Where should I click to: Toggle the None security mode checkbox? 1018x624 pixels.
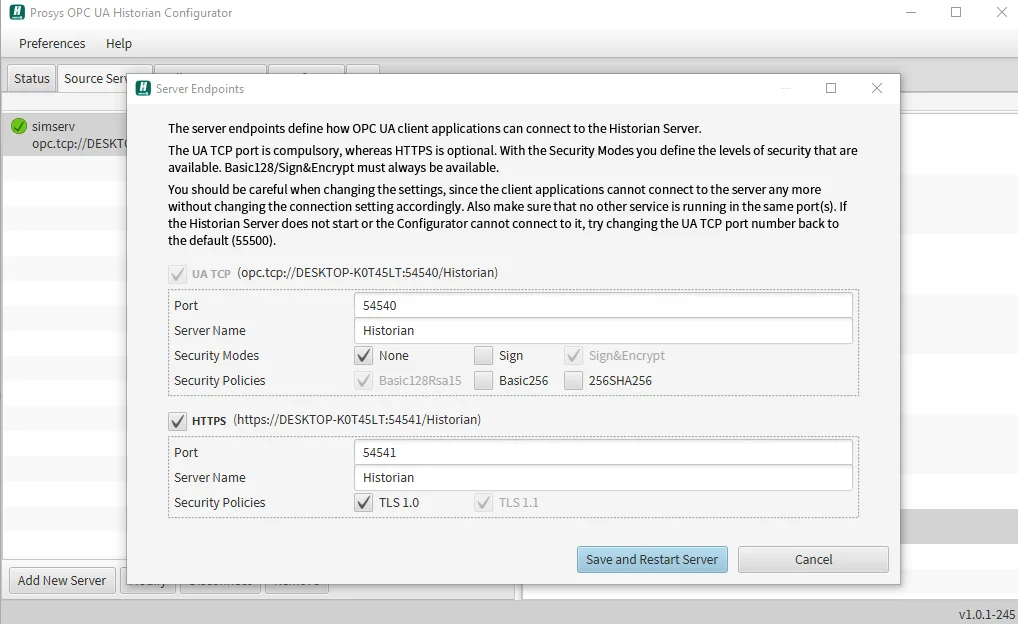pyautogui.click(x=364, y=356)
